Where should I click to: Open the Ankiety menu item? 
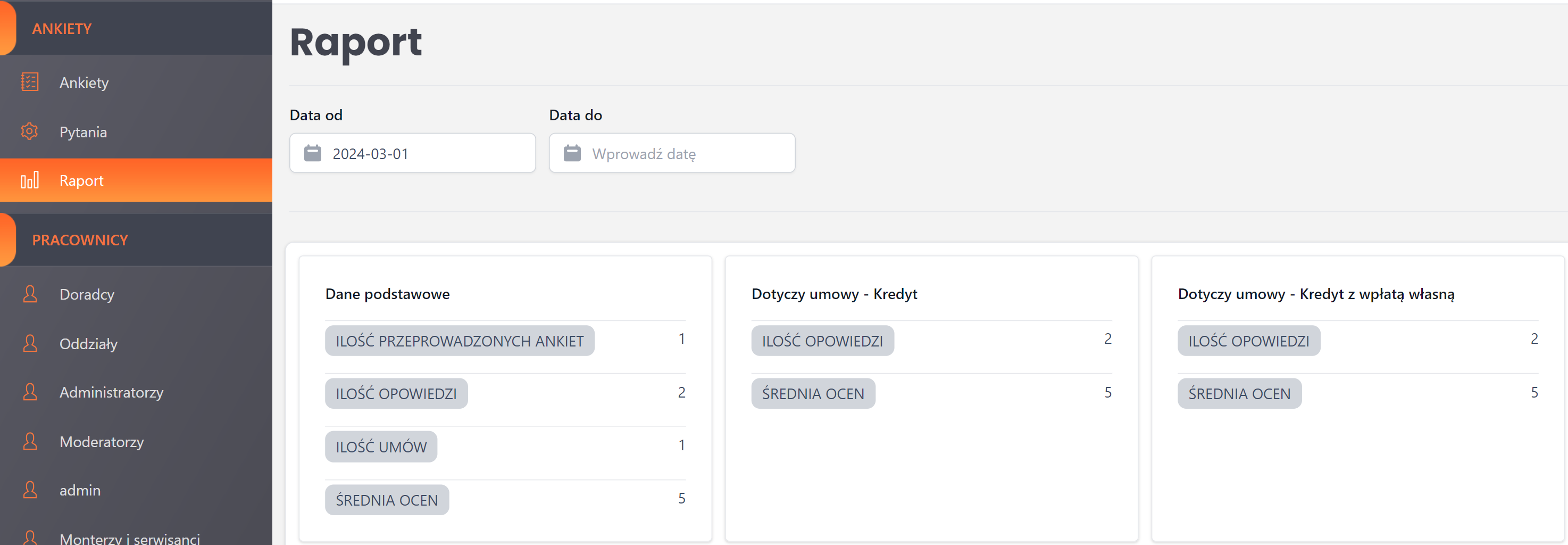[84, 82]
